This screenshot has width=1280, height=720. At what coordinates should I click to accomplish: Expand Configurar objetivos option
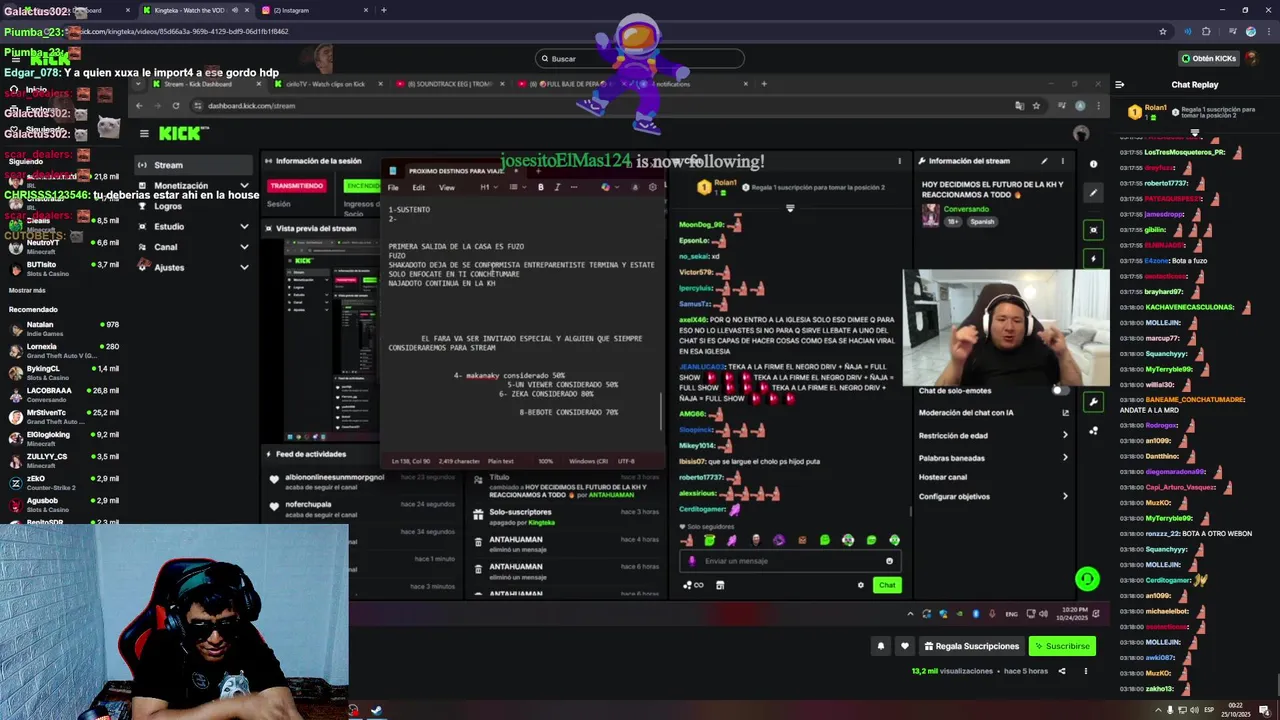click(x=994, y=497)
